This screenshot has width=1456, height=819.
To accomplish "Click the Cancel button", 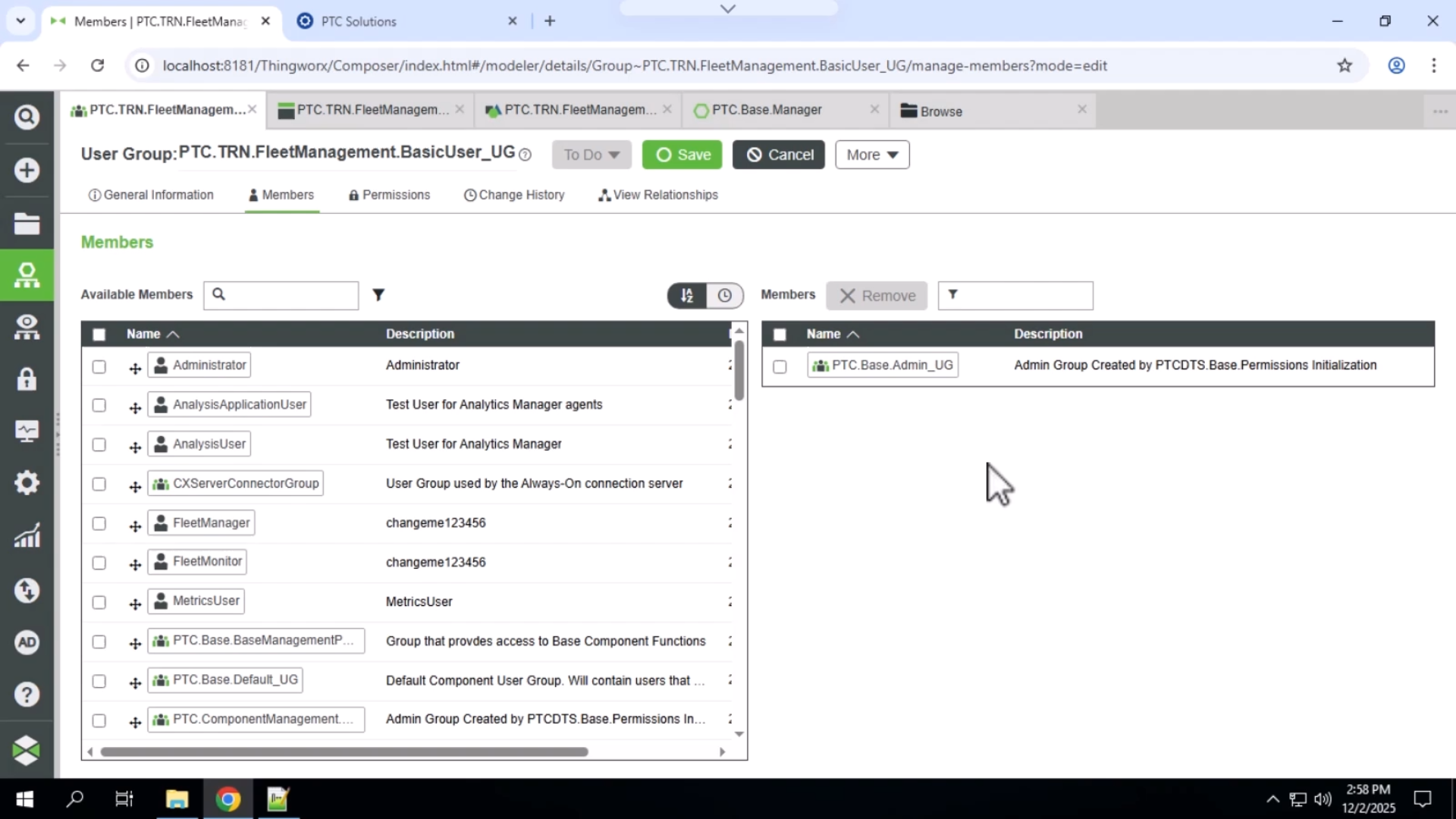I will [x=779, y=155].
